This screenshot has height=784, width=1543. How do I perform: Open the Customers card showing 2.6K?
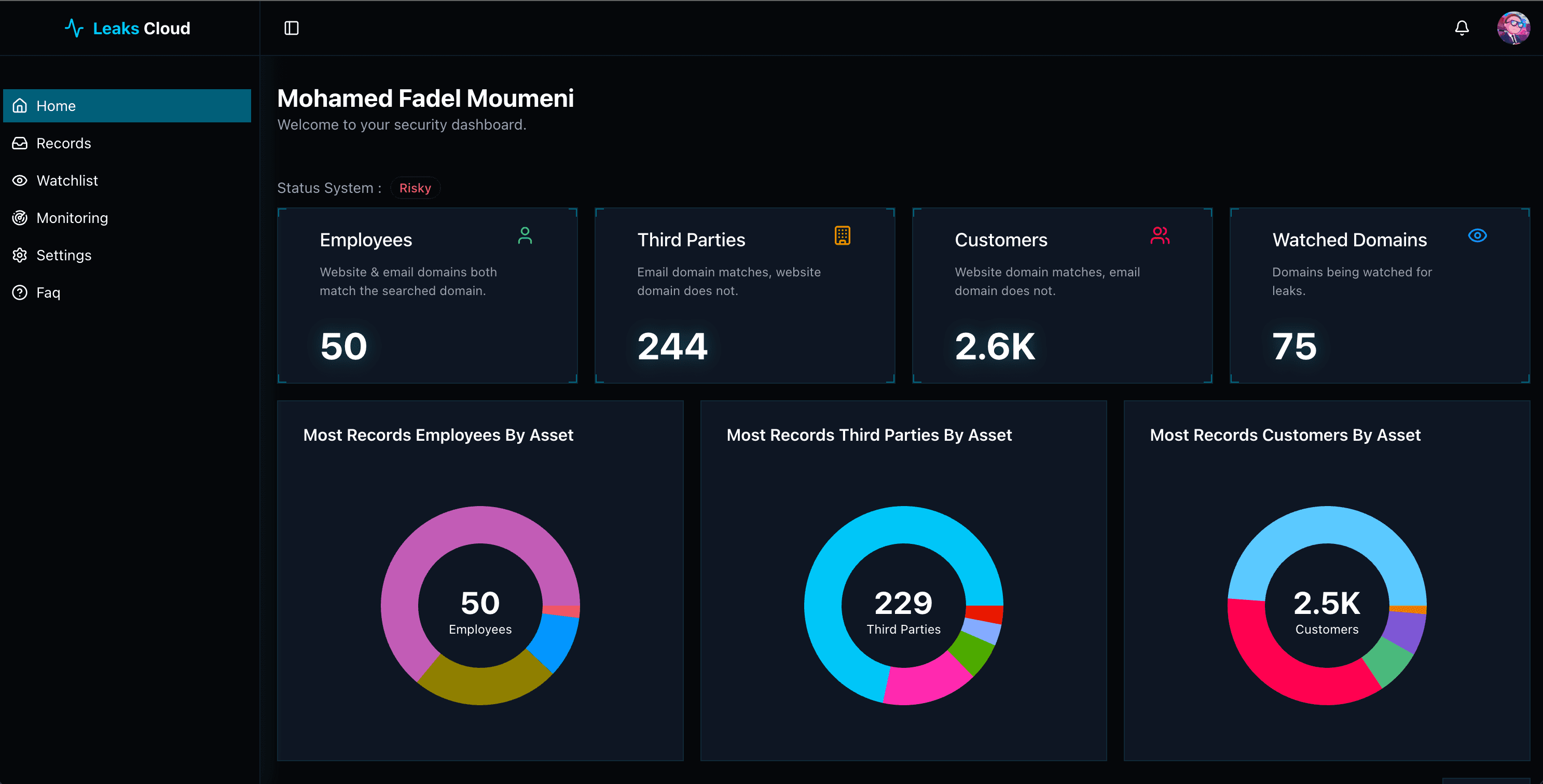coord(1062,296)
